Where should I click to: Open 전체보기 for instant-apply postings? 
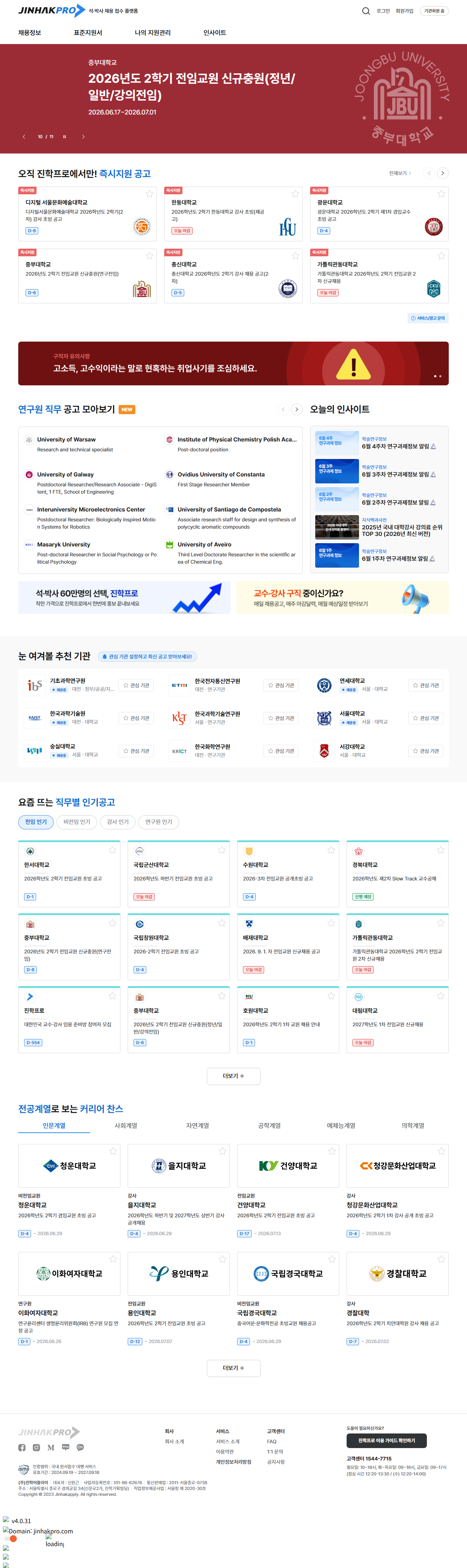[400, 174]
